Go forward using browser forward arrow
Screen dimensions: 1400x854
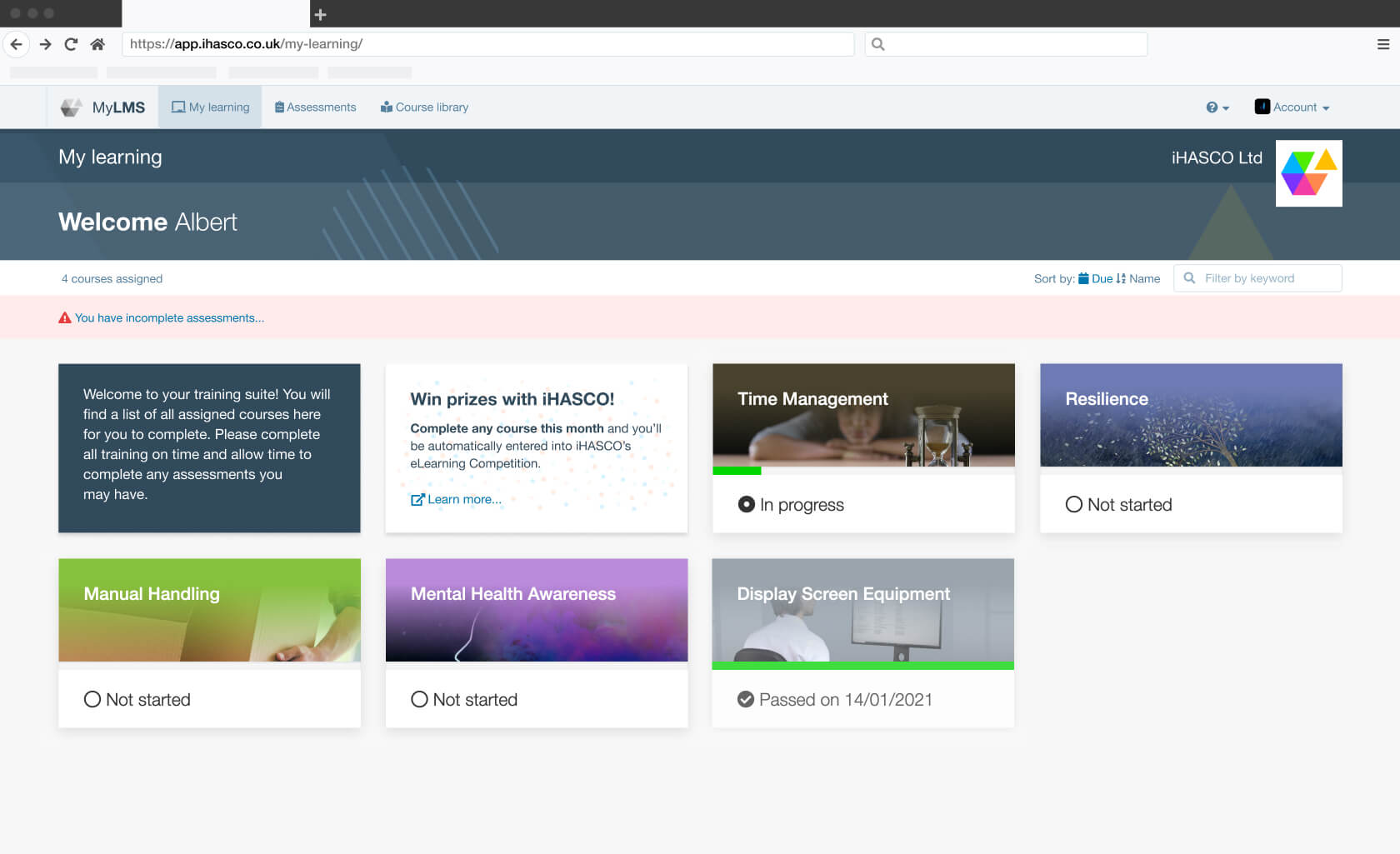click(x=45, y=44)
